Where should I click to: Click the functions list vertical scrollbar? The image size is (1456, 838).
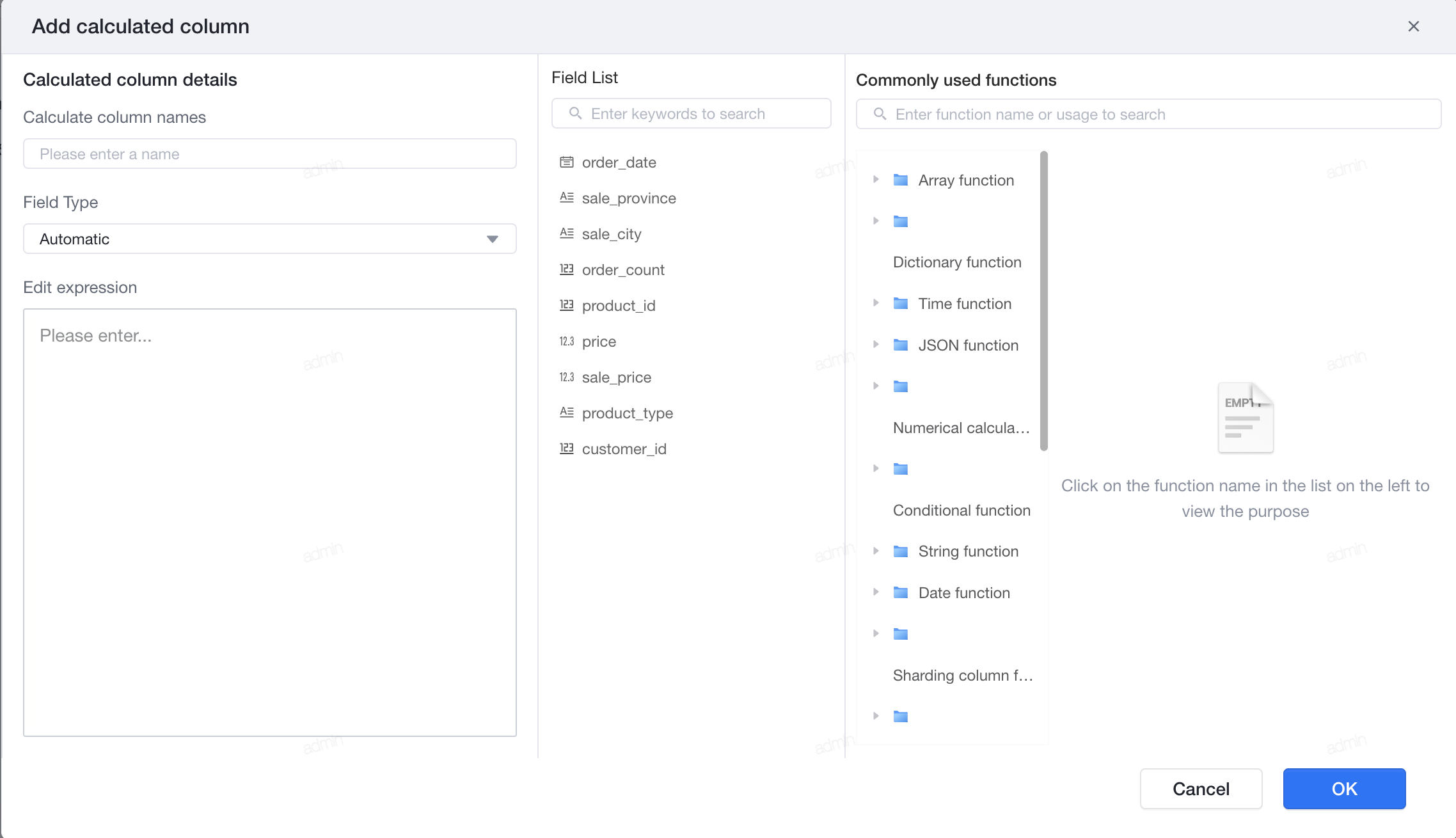(1044, 301)
